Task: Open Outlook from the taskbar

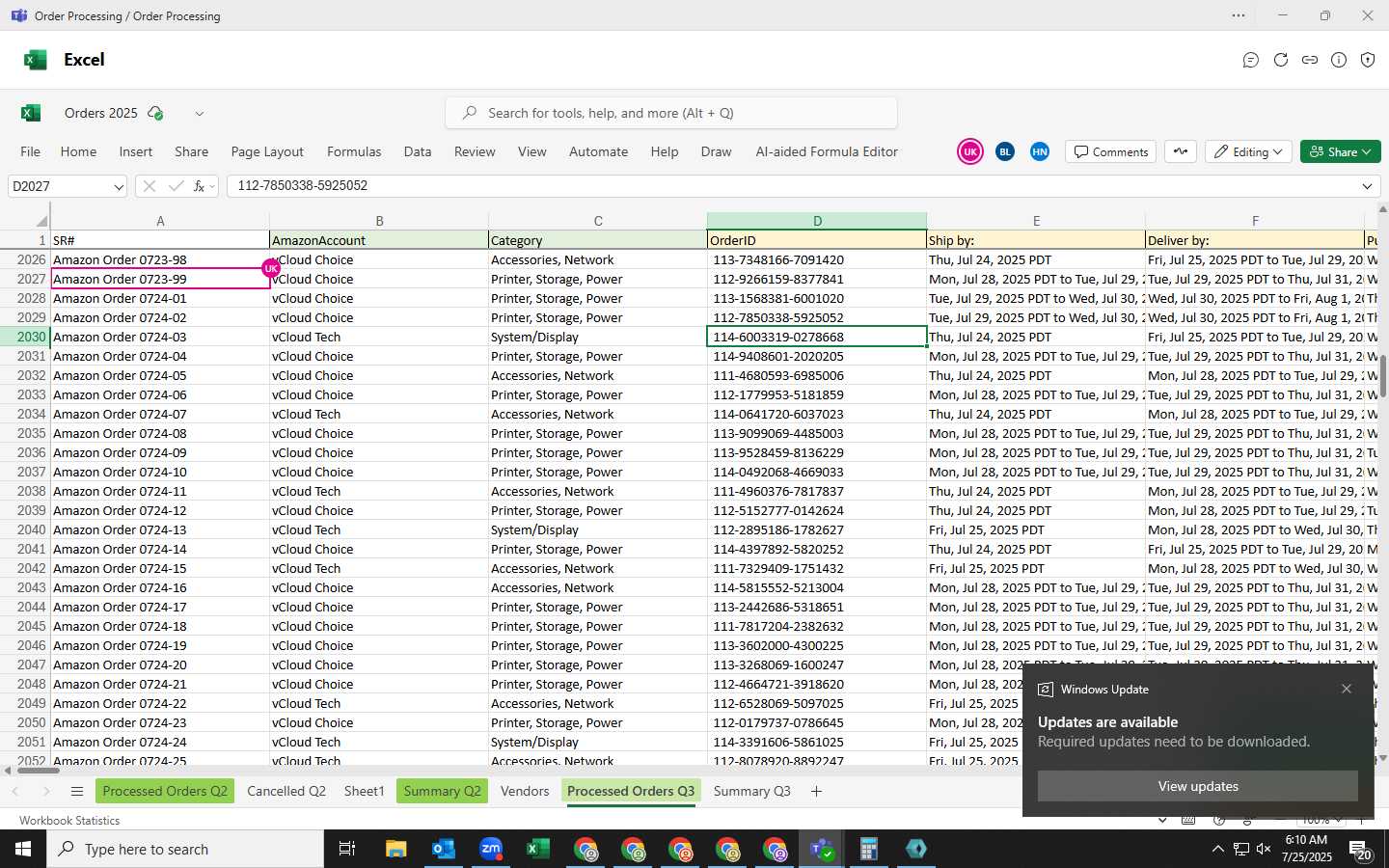Action: tap(444, 849)
